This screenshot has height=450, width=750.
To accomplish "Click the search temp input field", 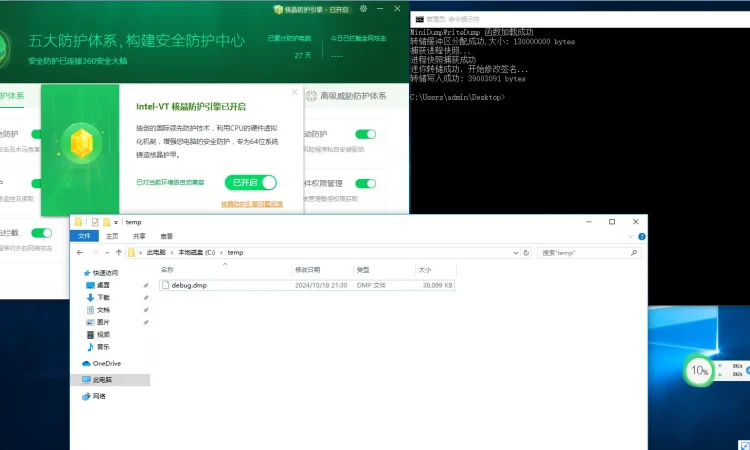I will click(x=585, y=252).
